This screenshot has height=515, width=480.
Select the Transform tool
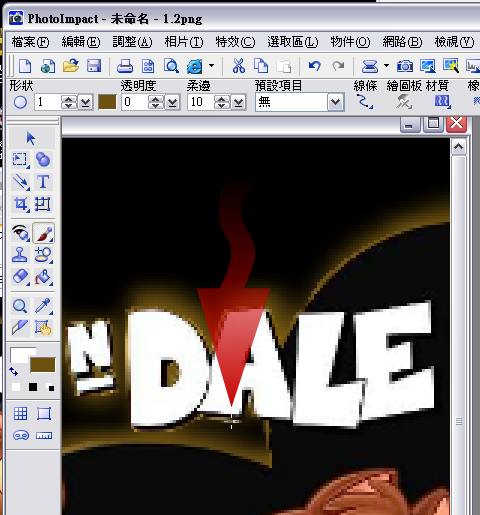(x=43, y=204)
